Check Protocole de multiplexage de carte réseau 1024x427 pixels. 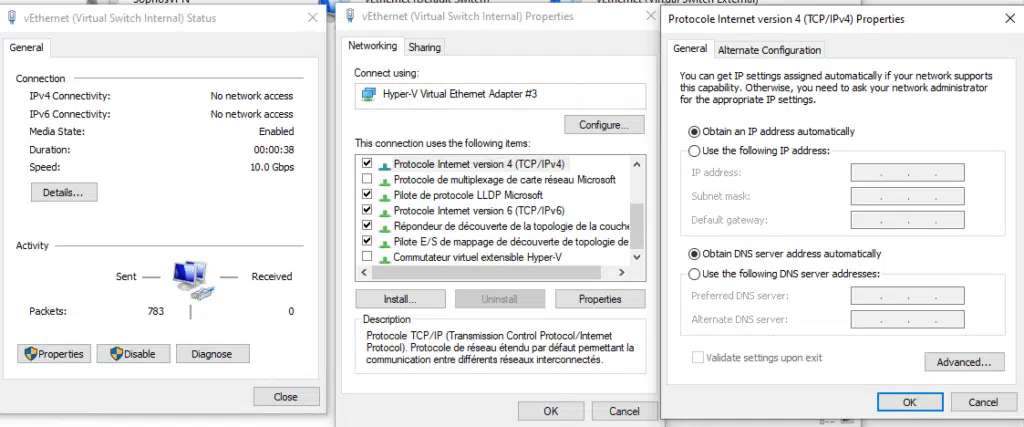click(367, 178)
